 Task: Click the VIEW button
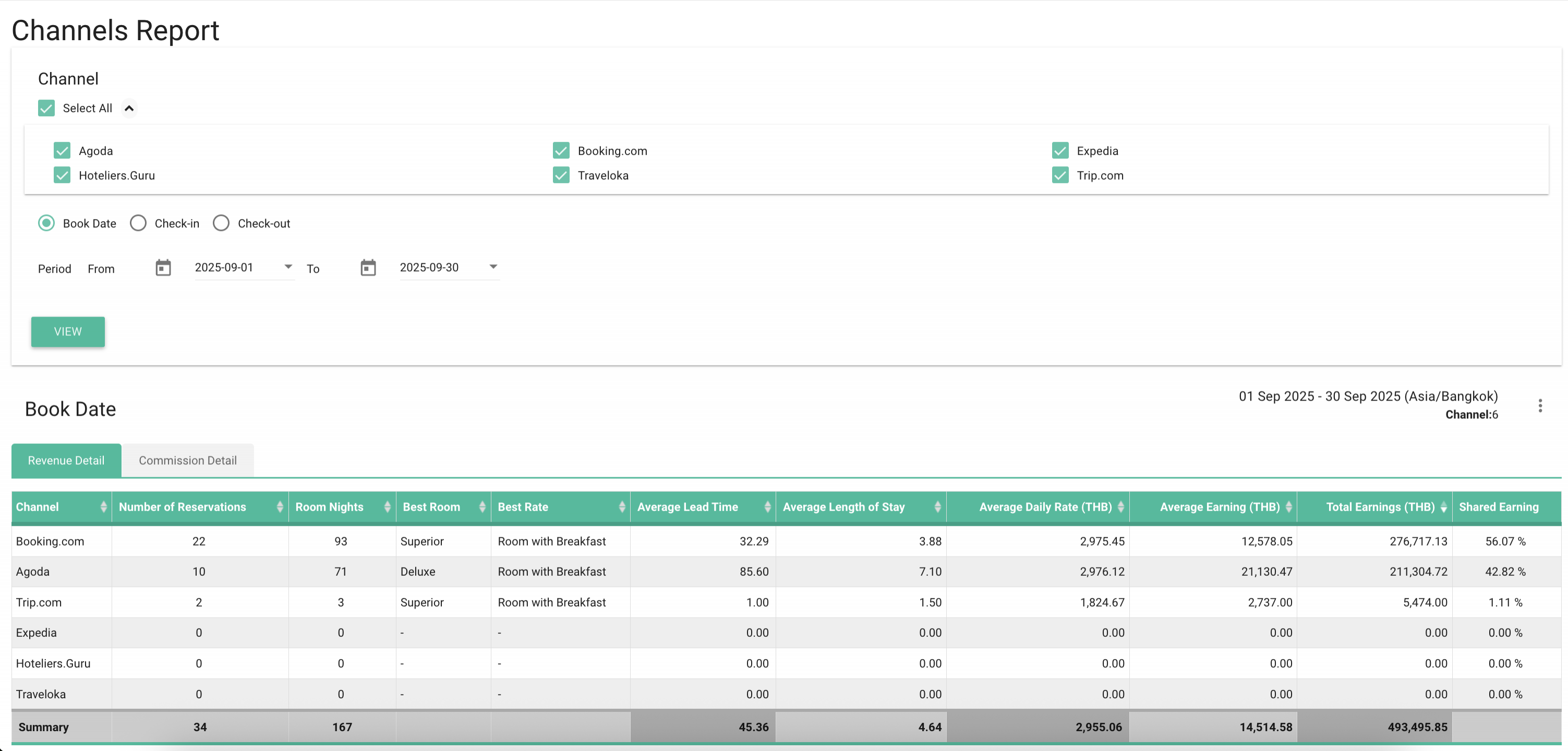click(68, 332)
